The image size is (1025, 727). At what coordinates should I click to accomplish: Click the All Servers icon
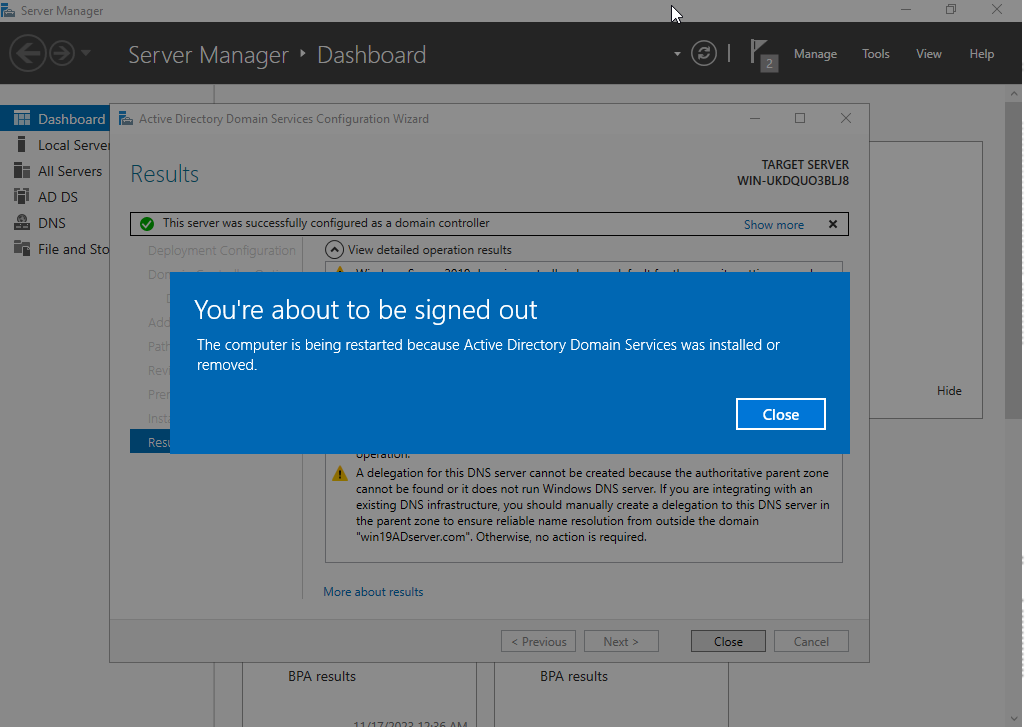pos(22,170)
